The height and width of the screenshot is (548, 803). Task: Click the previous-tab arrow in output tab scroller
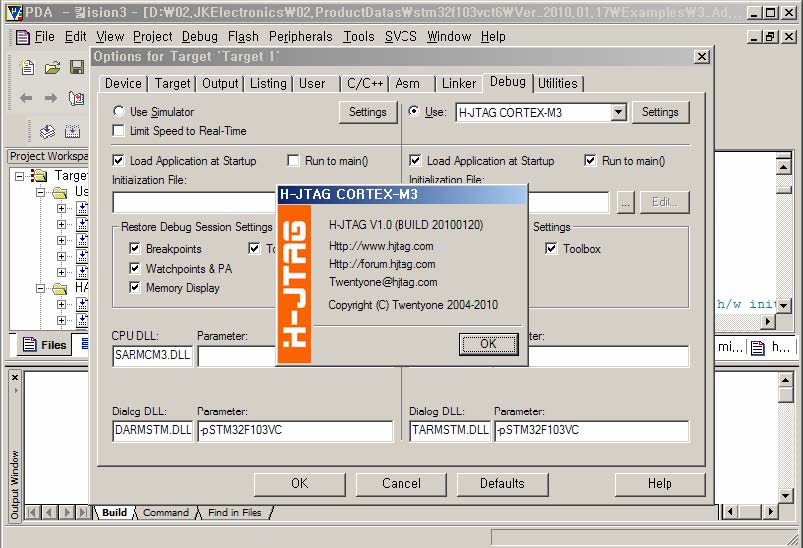point(49,512)
